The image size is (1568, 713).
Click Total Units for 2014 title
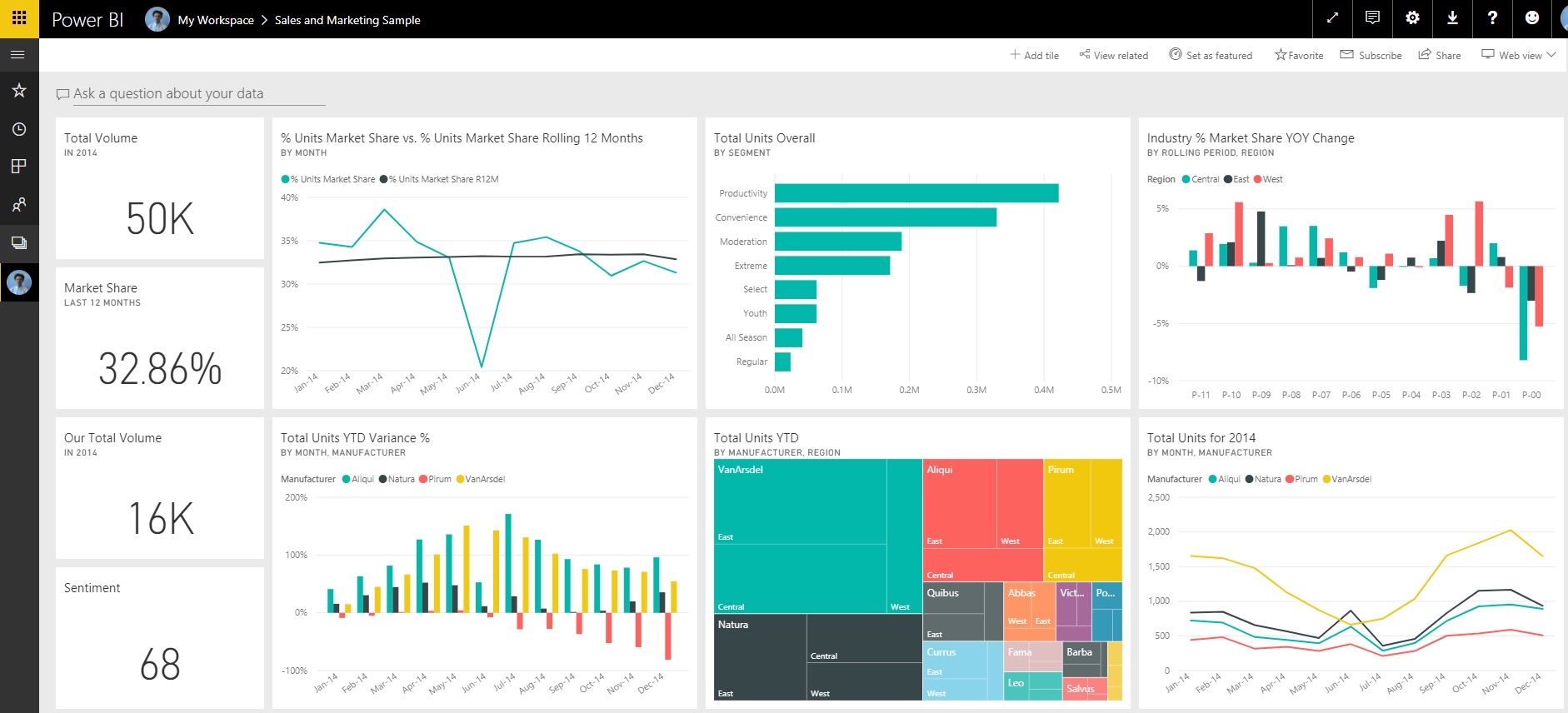coord(1201,438)
